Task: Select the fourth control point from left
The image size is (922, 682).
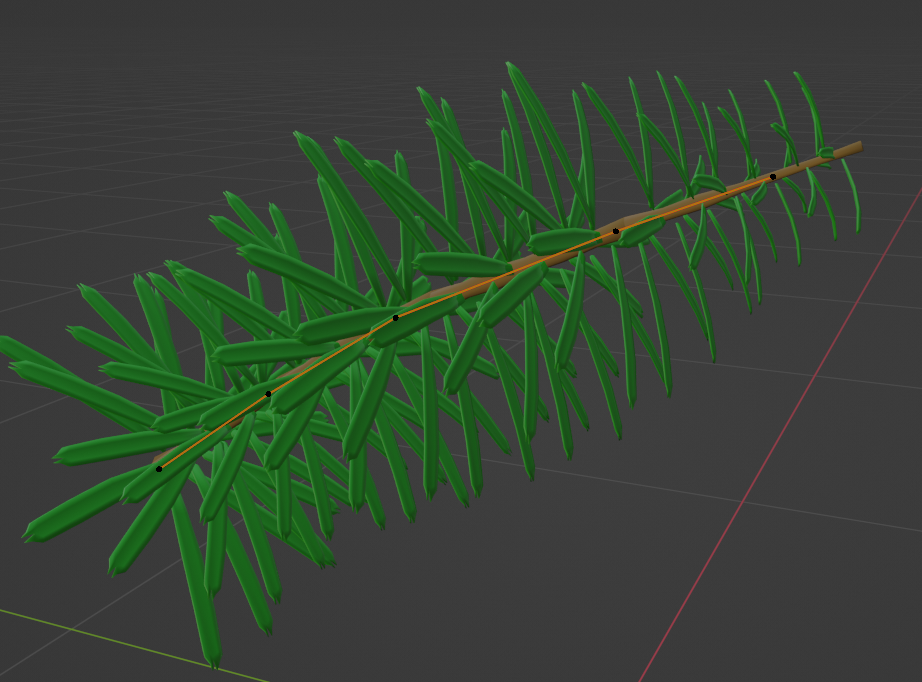Action: [616, 231]
